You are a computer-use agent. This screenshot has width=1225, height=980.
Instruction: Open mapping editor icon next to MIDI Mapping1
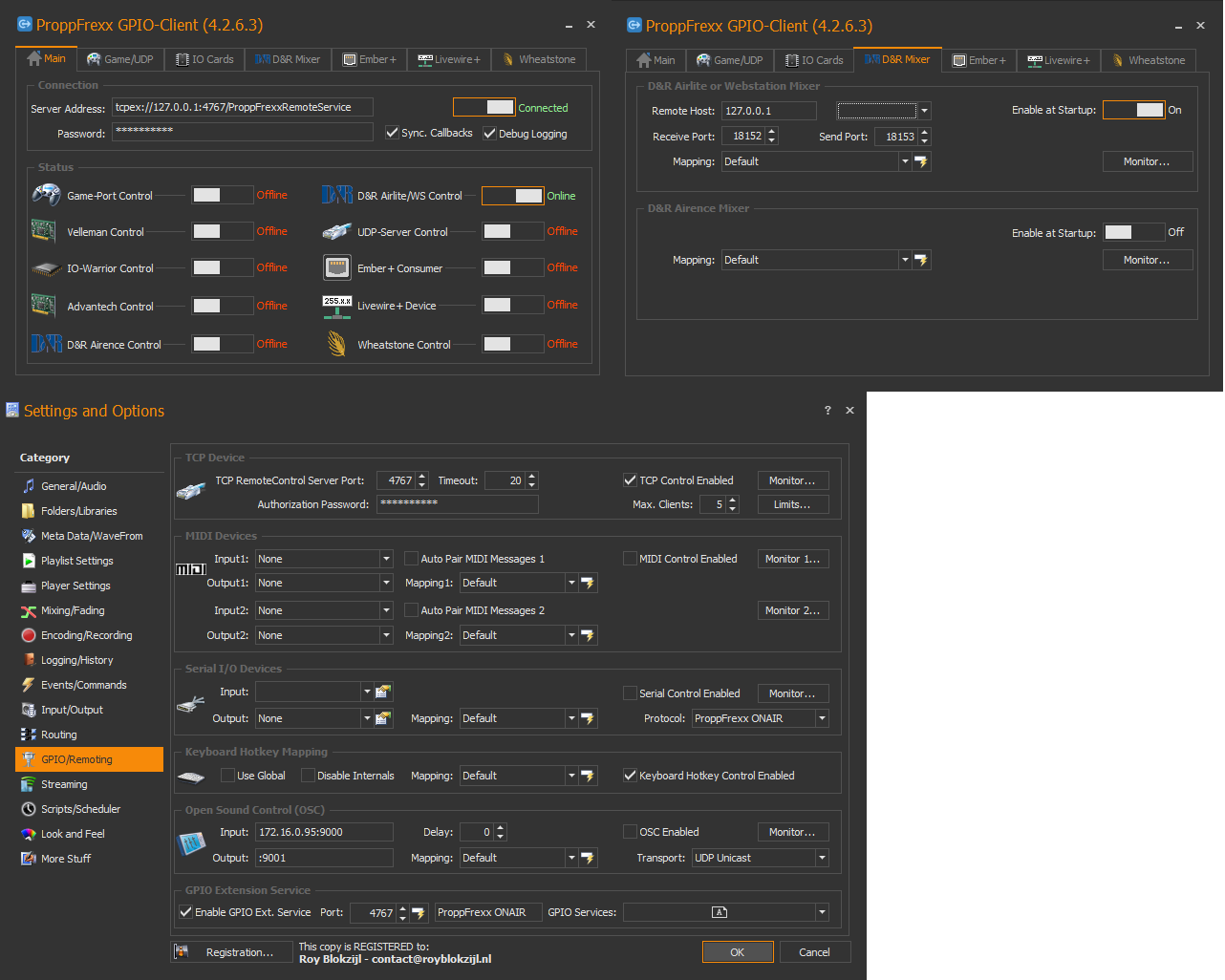[588, 583]
